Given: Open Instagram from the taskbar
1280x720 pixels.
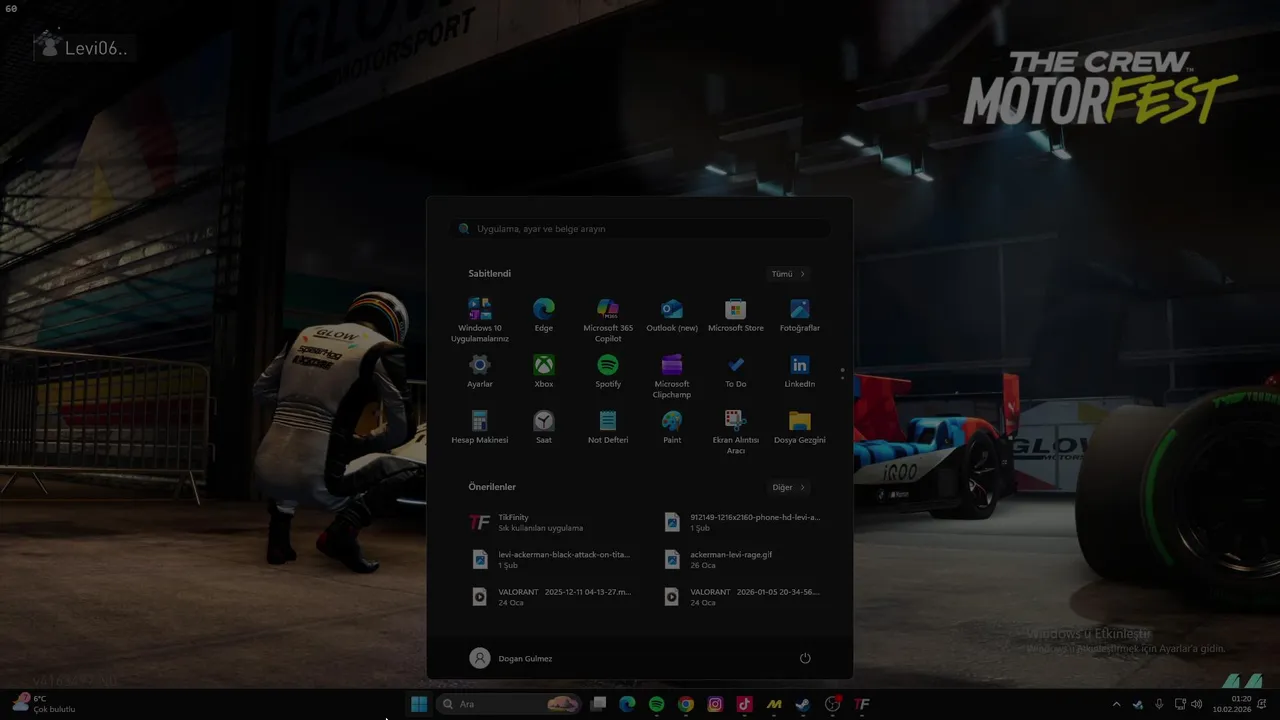Looking at the screenshot, I should 715,704.
